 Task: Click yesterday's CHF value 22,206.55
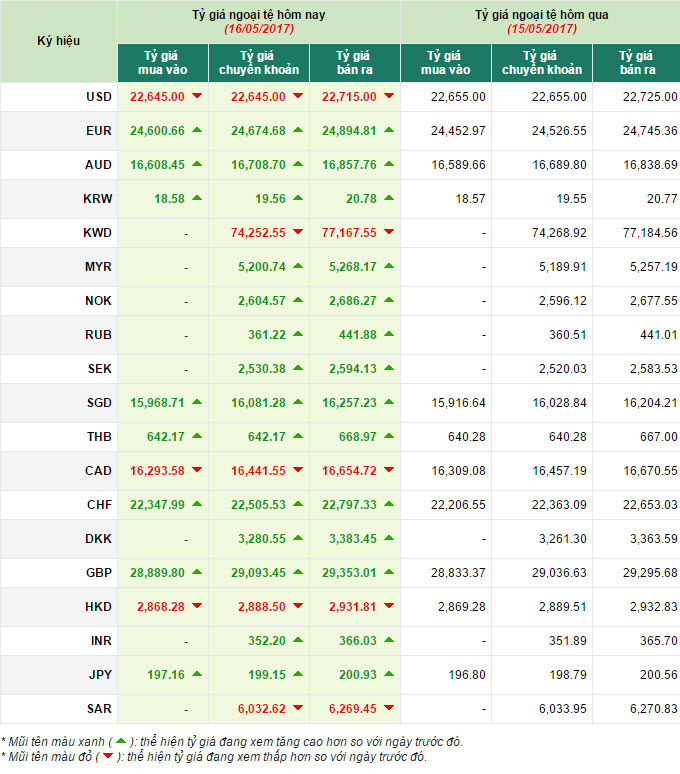(x=458, y=505)
